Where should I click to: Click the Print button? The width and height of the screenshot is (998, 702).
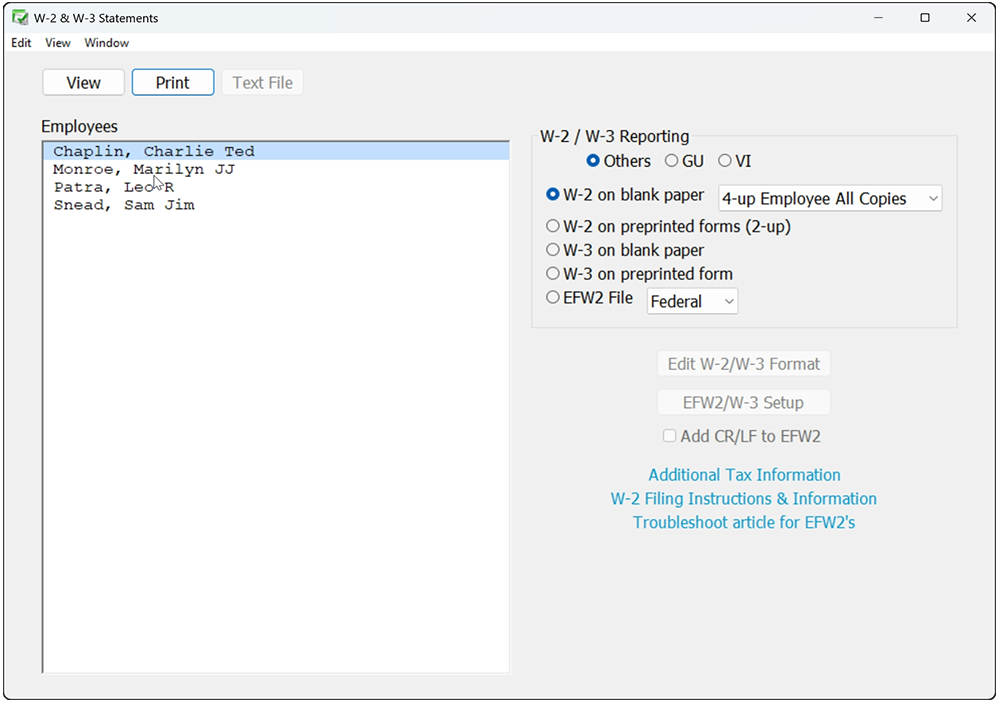pyautogui.click(x=172, y=83)
